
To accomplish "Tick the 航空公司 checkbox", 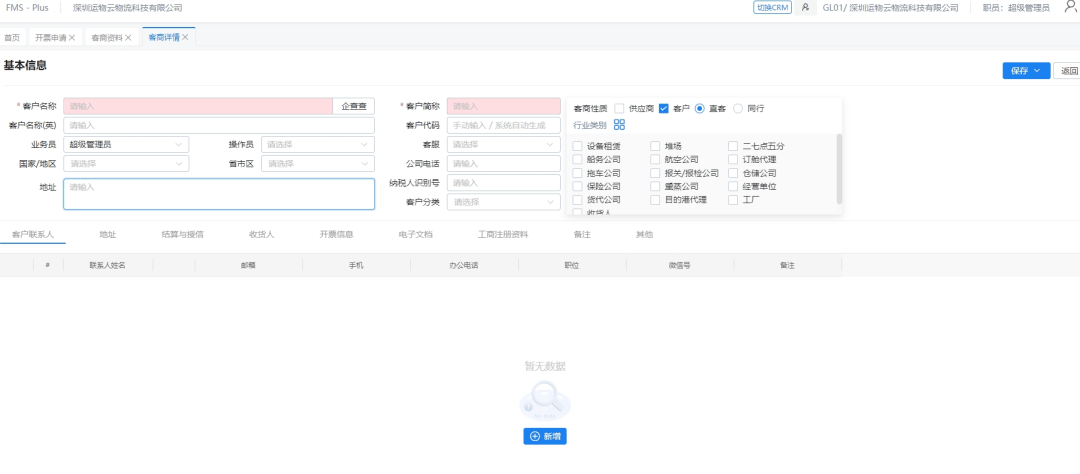I will point(655,159).
